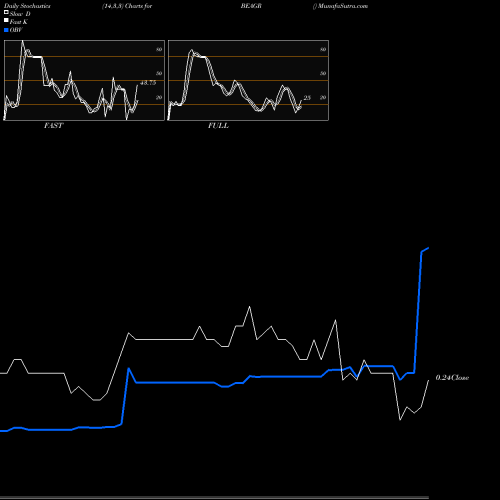Screen dimensions: 500x500
Task: Click the 50 level label in FULL chart
Action: point(323,73)
